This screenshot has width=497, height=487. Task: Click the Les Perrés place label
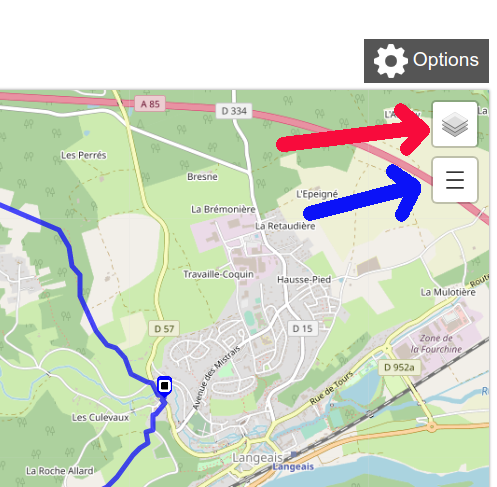click(84, 155)
